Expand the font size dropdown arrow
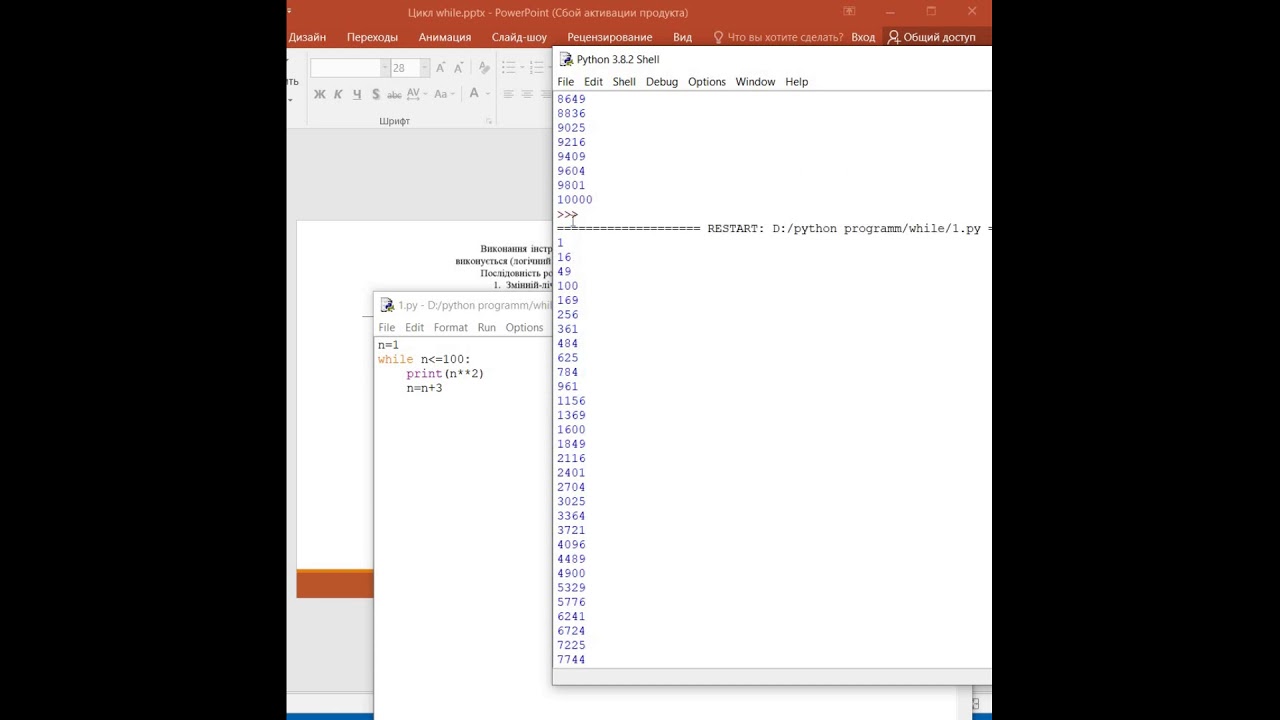 (x=424, y=68)
